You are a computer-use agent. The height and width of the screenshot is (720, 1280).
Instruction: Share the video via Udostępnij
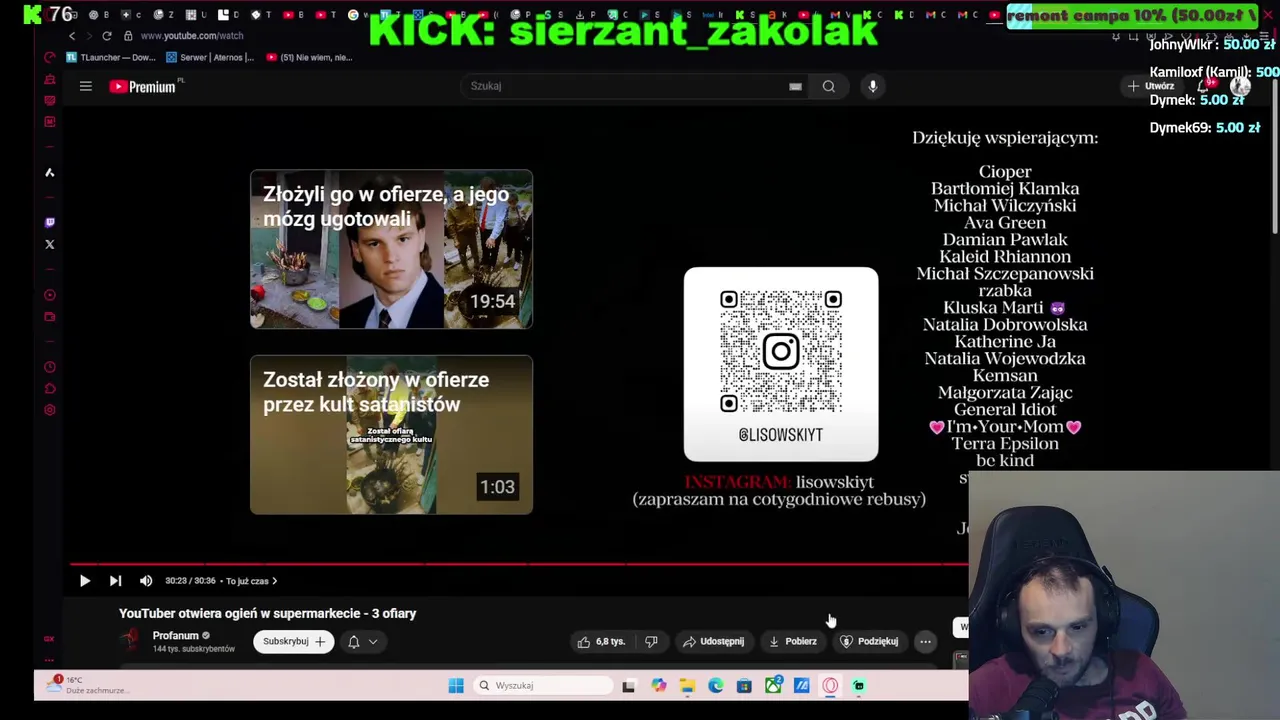(x=713, y=642)
